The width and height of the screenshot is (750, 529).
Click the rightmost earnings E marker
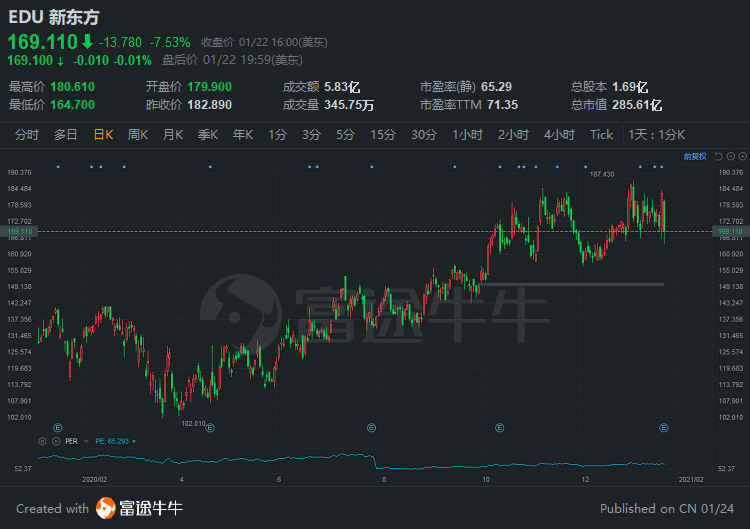tap(663, 428)
